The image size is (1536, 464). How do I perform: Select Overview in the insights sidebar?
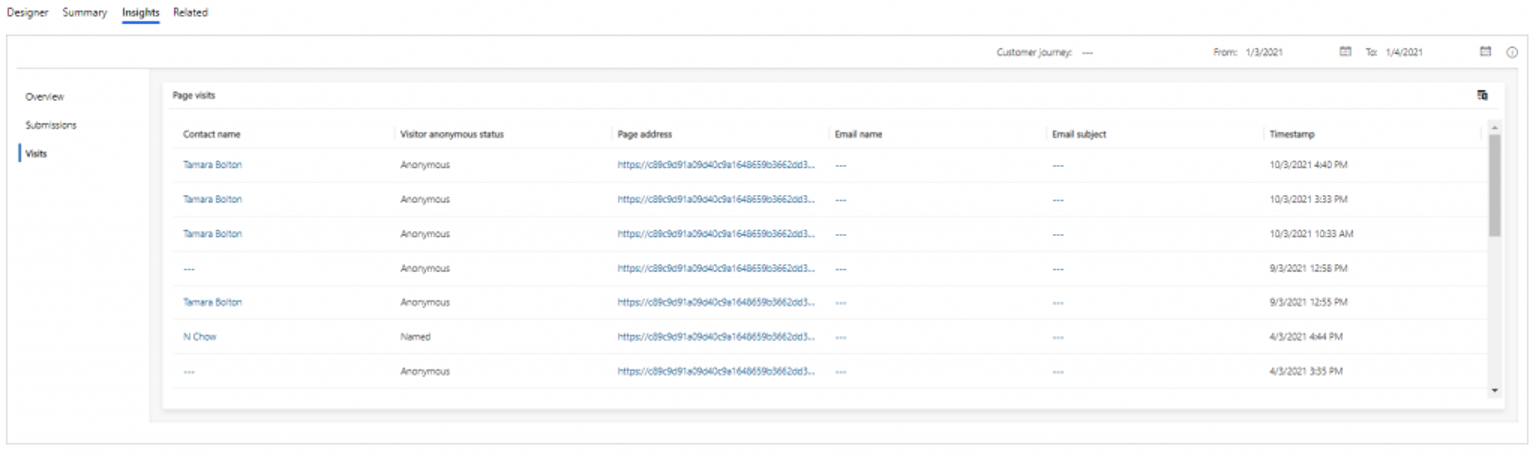[45, 97]
